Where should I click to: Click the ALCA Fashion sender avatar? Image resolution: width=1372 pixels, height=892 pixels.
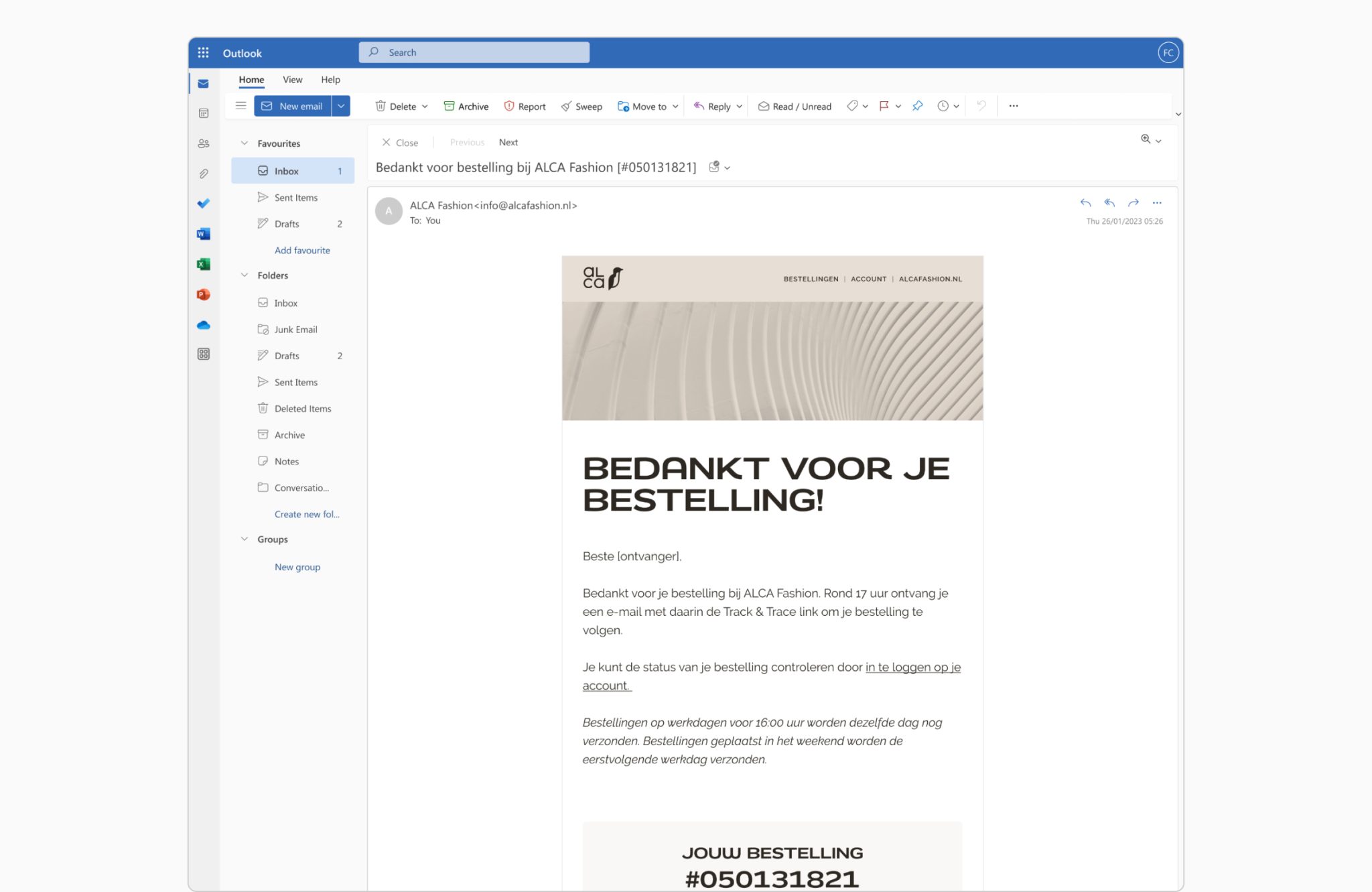[389, 211]
